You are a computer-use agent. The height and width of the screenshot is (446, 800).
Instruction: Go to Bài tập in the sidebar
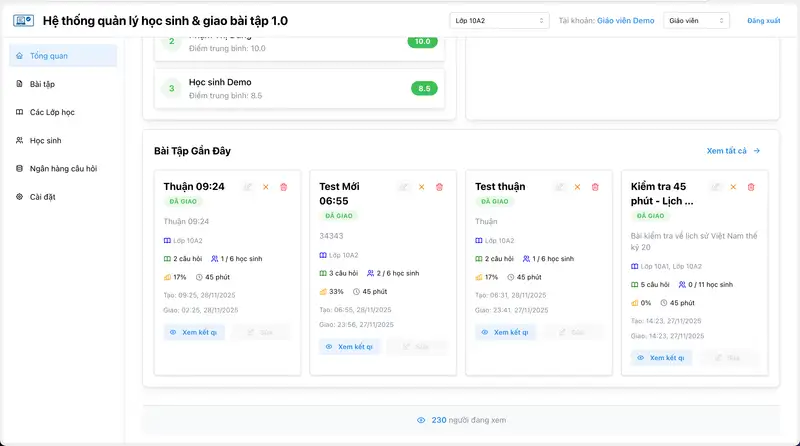click(62, 84)
